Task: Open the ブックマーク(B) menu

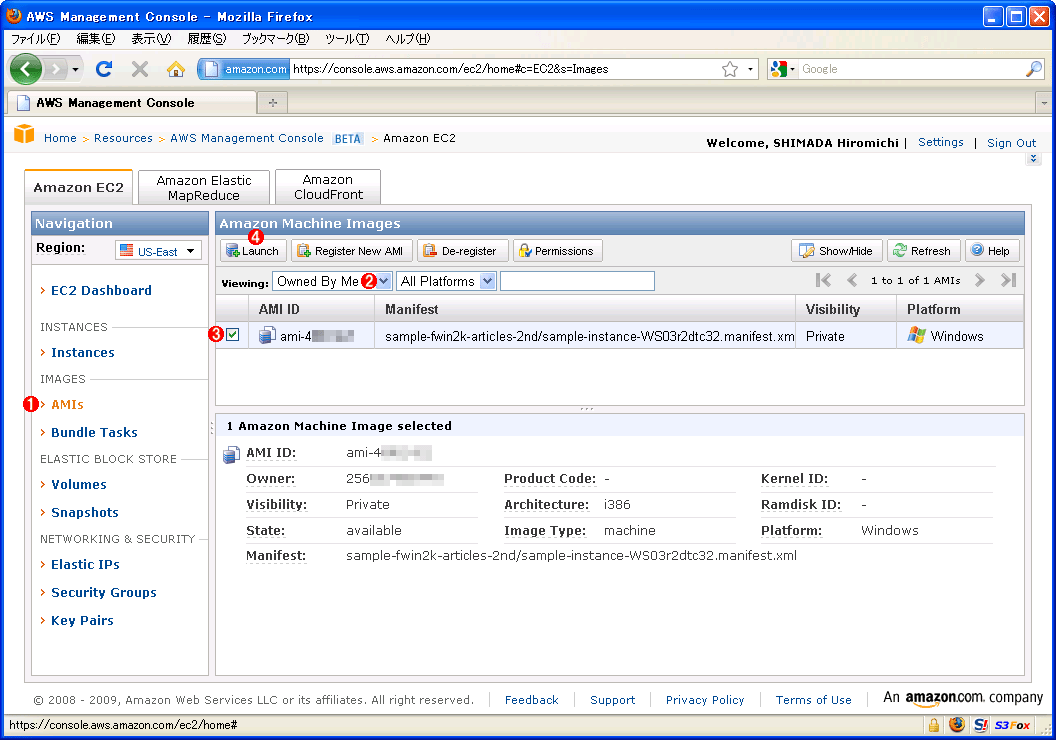Action: pyautogui.click(x=275, y=39)
